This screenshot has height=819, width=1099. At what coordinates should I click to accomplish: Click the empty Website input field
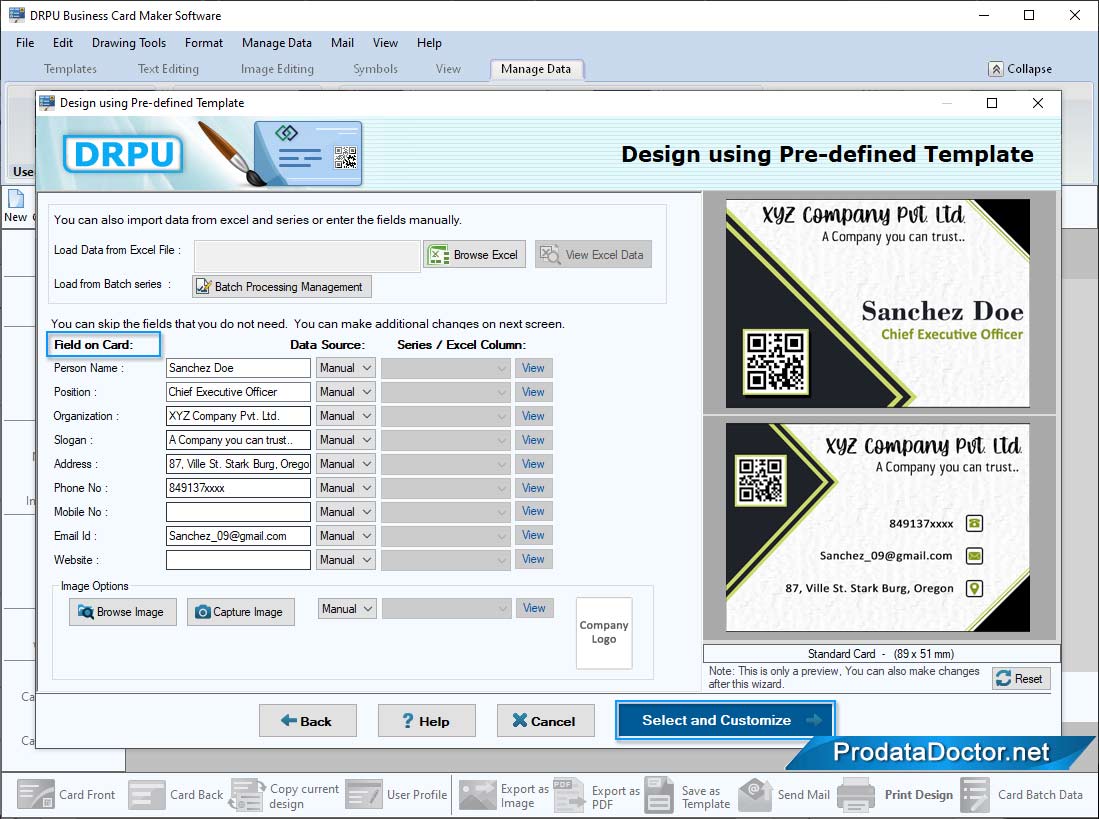238,560
